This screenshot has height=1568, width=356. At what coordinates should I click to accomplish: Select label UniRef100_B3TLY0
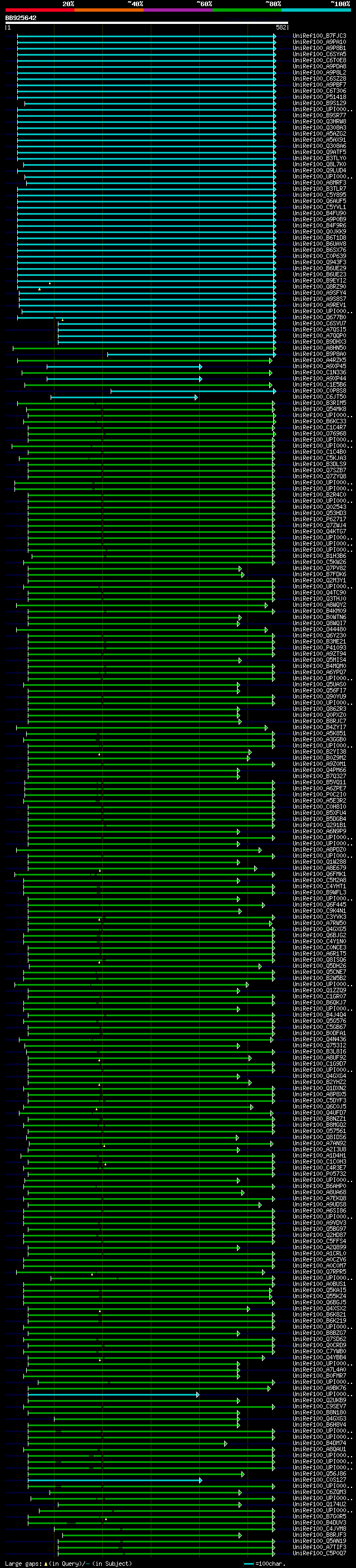[319, 159]
